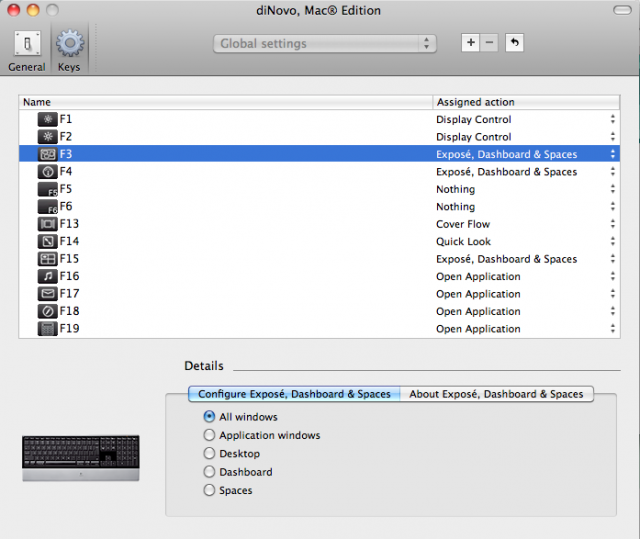Click the F15 Spaces key icon
Screen dimensions: 640x539
tap(47, 259)
